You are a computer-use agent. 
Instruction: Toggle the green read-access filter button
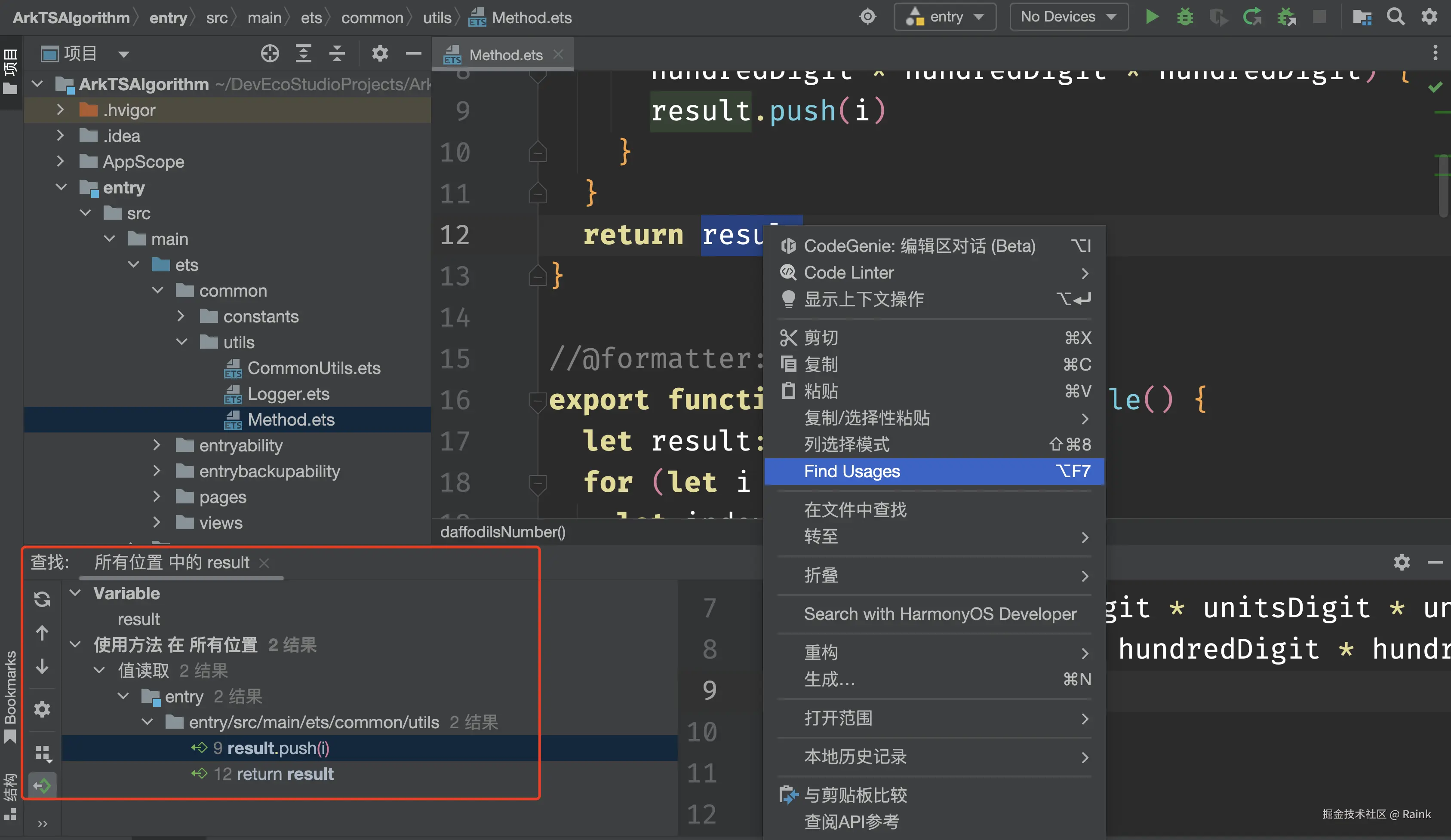click(42, 785)
